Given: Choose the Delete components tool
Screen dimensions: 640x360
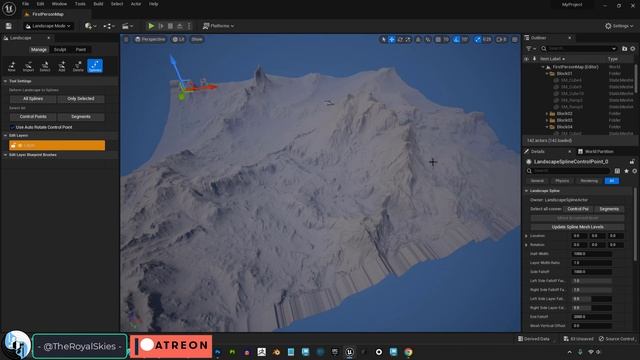Looking at the screenshot, I should [78, 66].
